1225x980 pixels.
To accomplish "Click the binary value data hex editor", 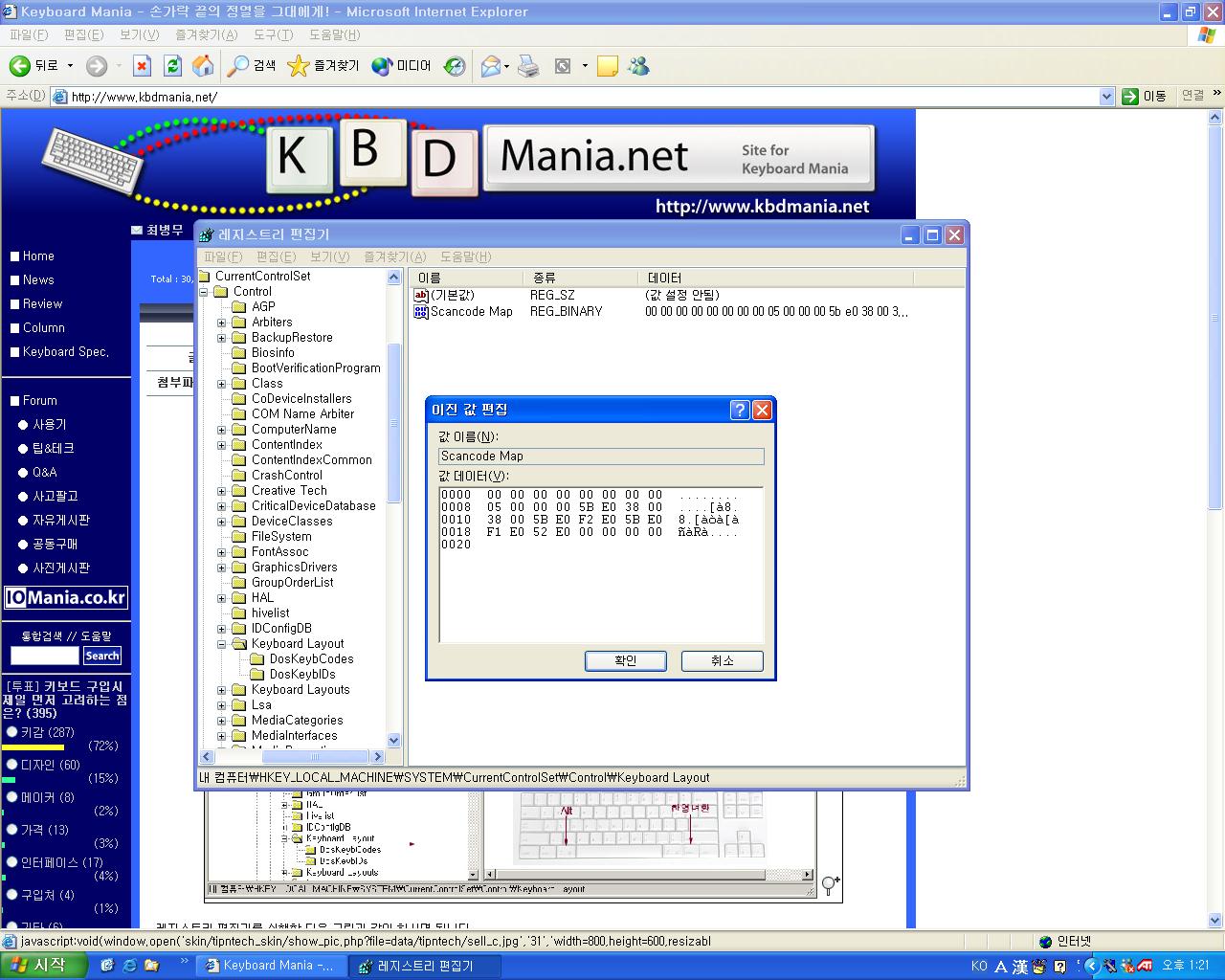I will point(601,565).
